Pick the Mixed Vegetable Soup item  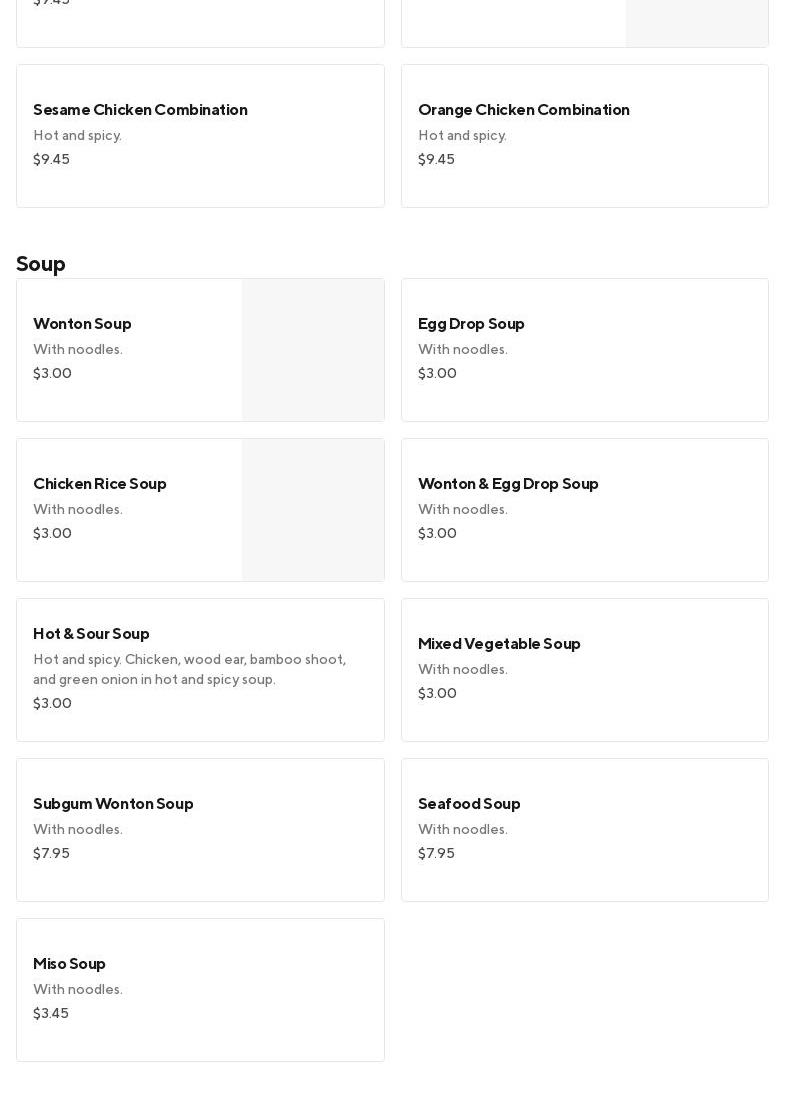pyautogui.click(x=584, y=670)
